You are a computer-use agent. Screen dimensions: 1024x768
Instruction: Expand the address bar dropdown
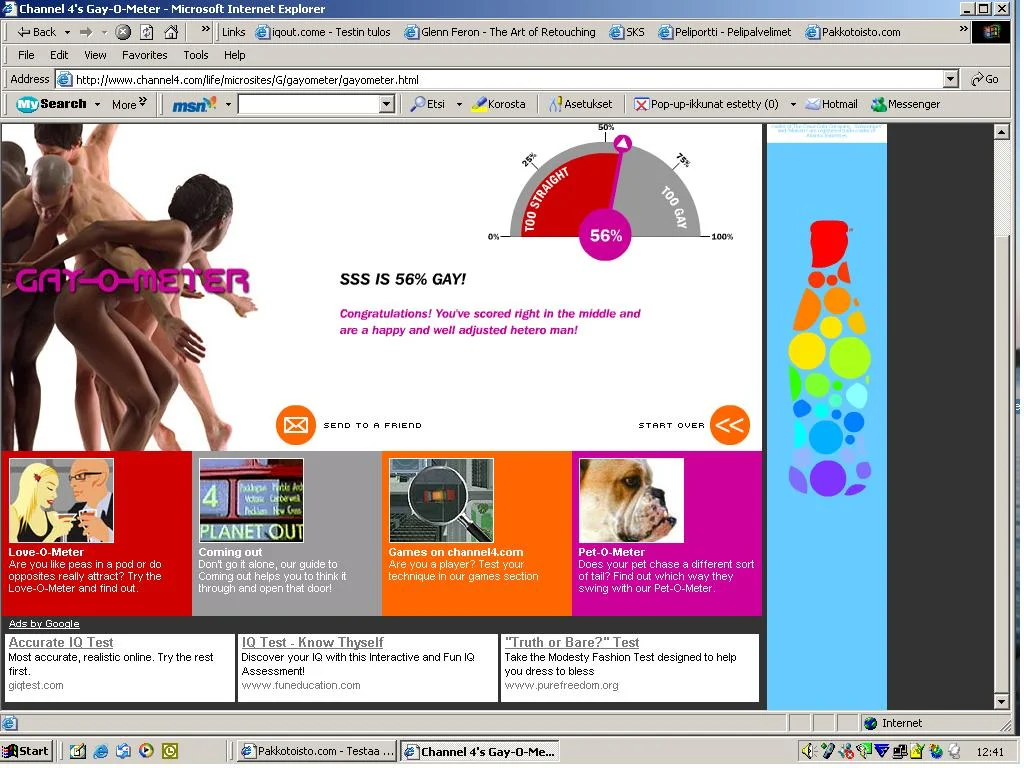tap(951, 79)
